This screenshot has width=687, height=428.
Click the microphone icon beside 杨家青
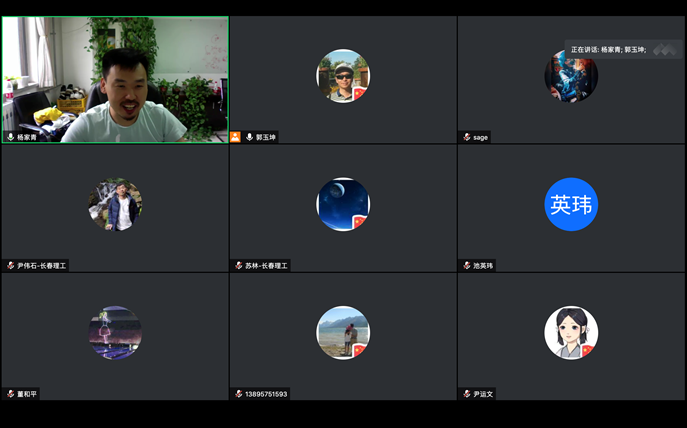tap(10, 137)
